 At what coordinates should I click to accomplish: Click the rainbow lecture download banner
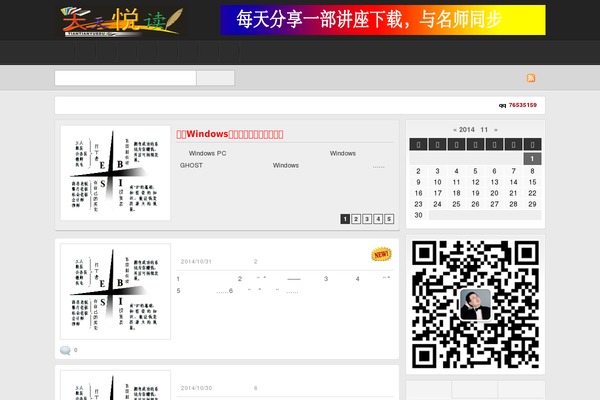tap(383, 20)
